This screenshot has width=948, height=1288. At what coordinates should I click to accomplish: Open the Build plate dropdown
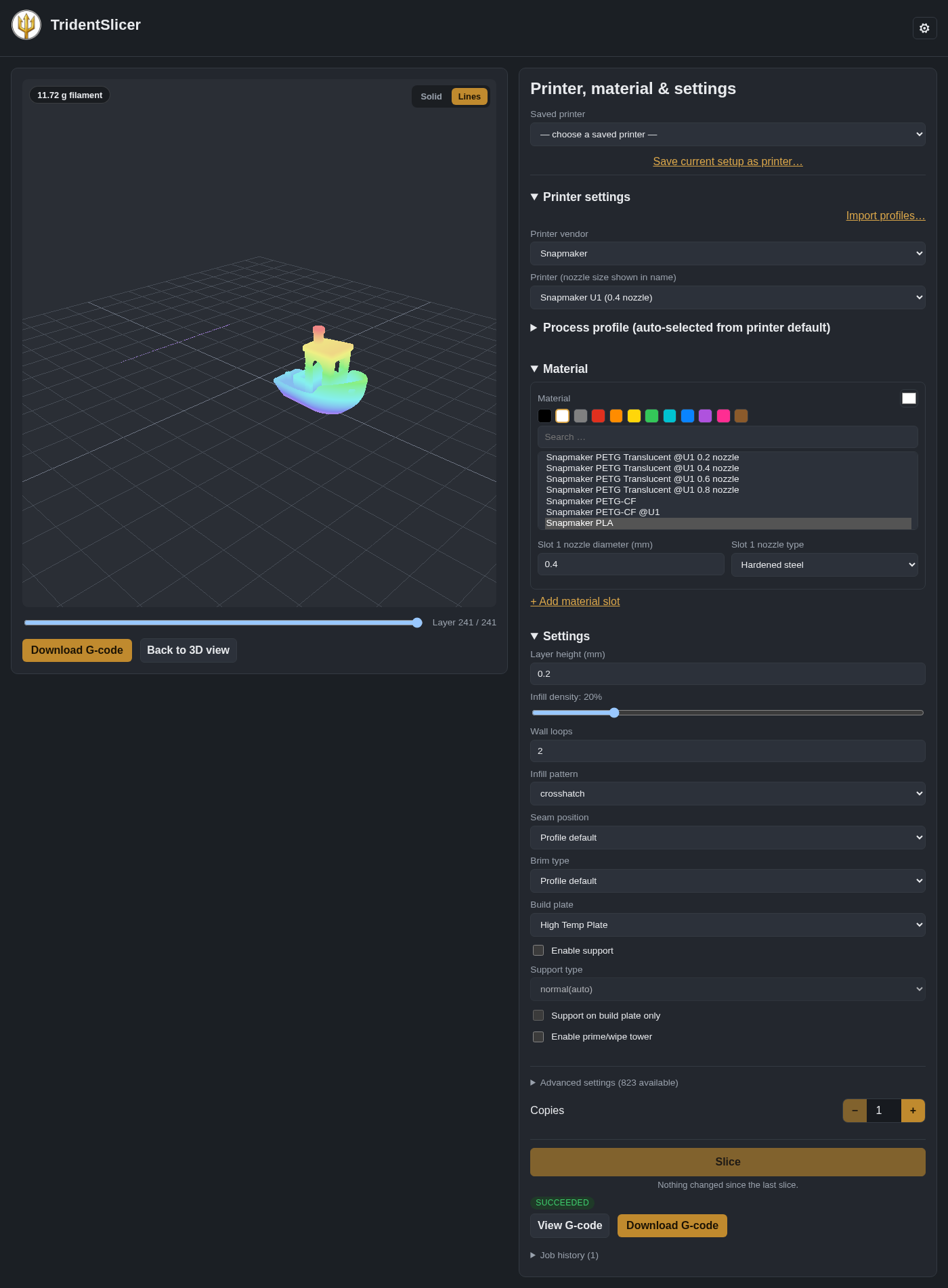click(x=727, y=925)
